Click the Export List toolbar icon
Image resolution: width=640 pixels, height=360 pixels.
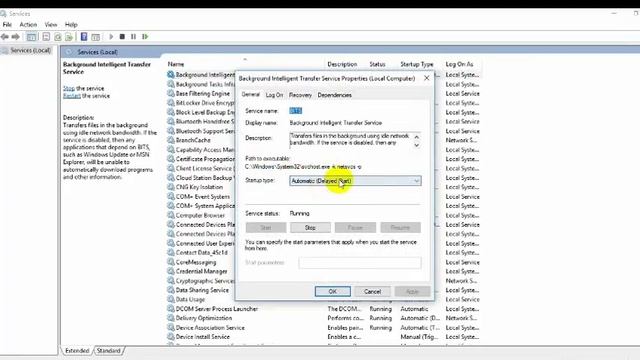pyautogui.click(x=69, y=37)
